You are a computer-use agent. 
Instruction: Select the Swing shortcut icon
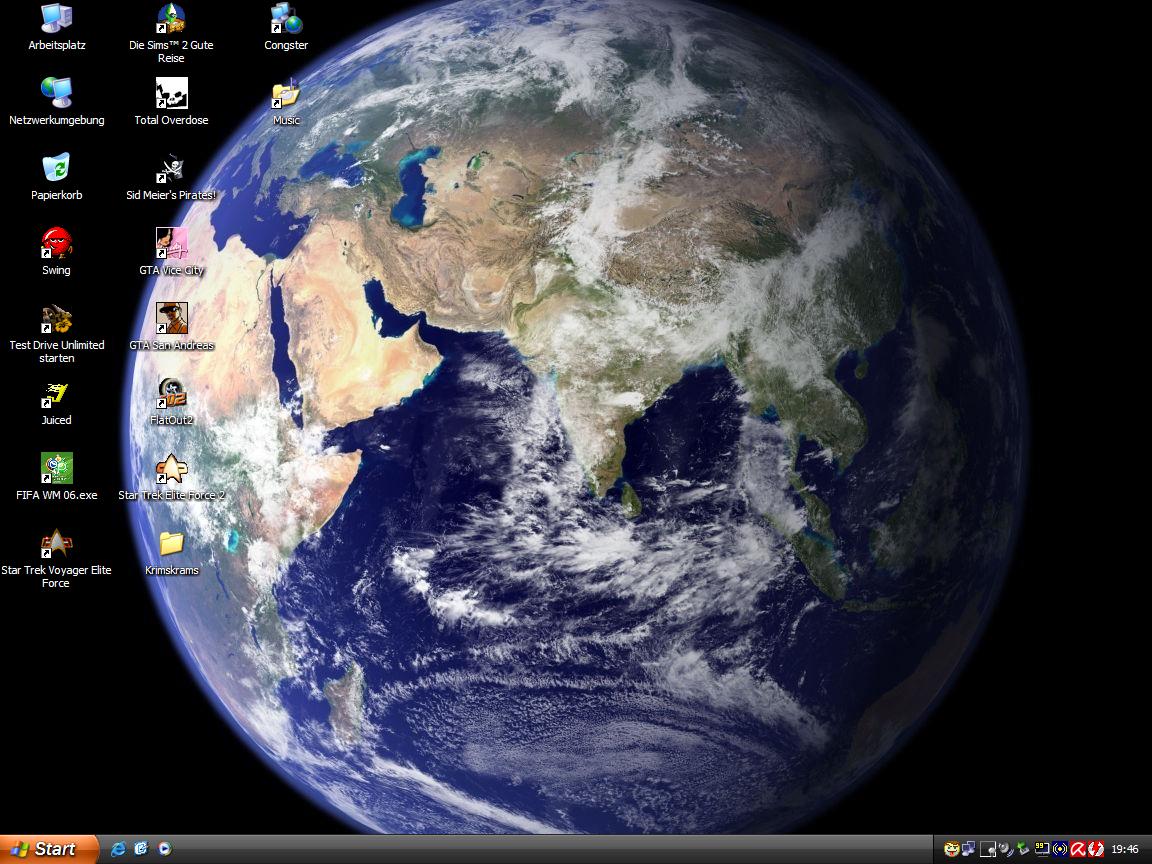point(56,243)
